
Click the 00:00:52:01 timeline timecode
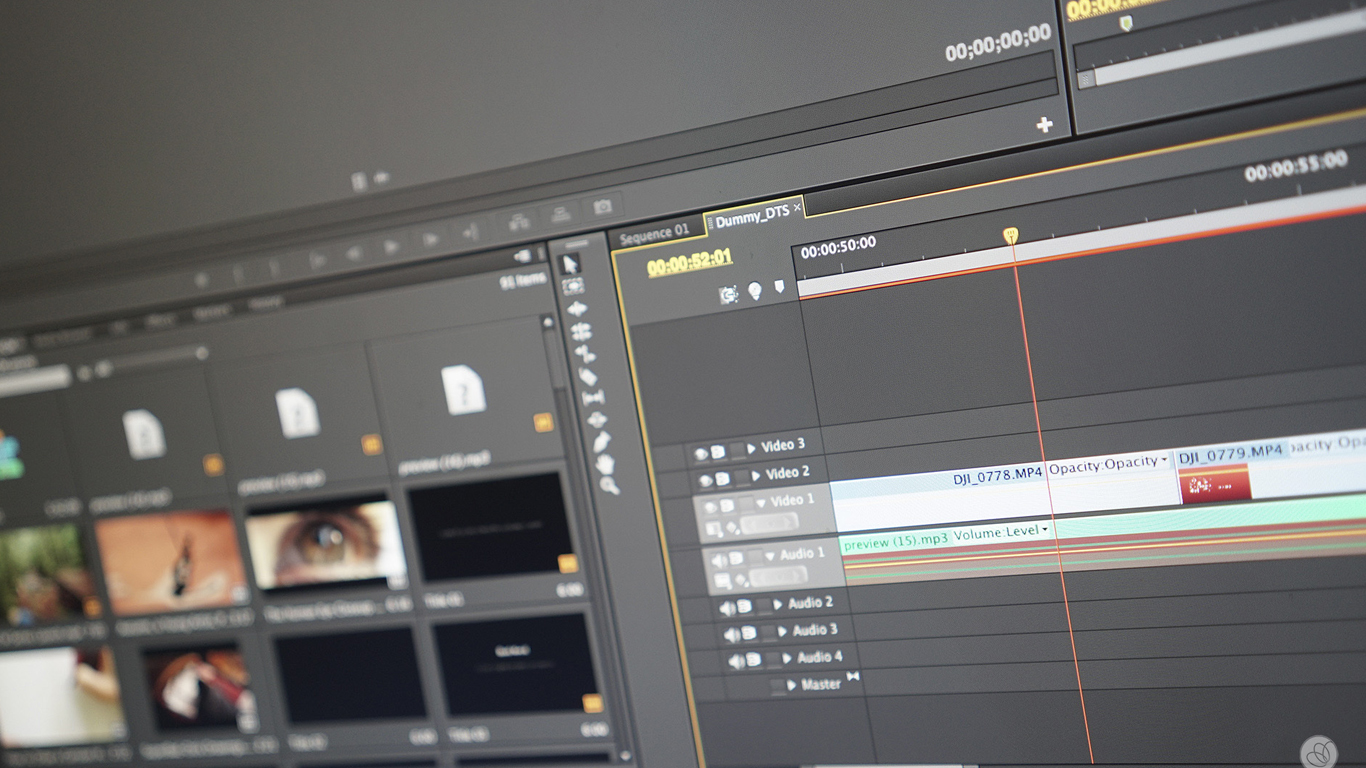tap(689, 263)
